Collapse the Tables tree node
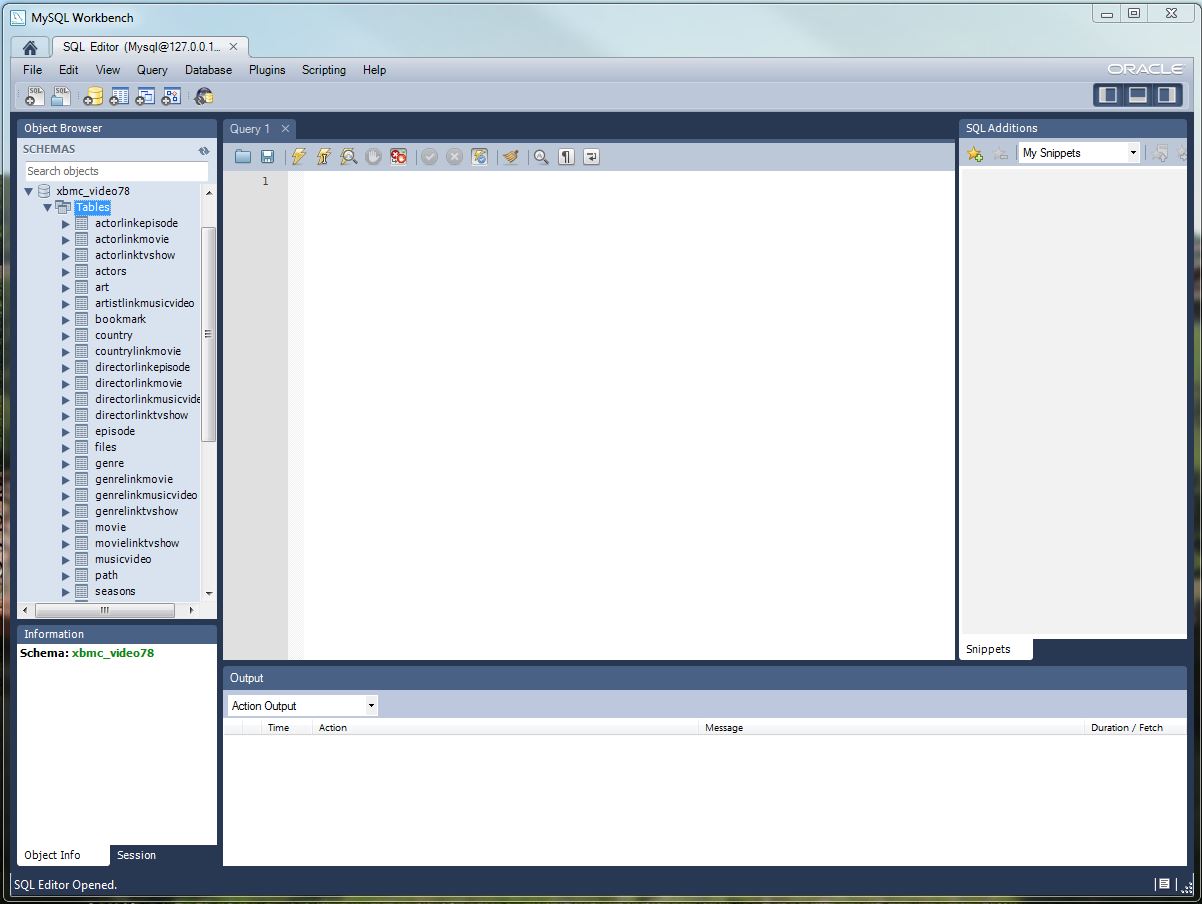Image resolution: width=1202 pixels, height=904 pixels. click(x=47, y=207)
